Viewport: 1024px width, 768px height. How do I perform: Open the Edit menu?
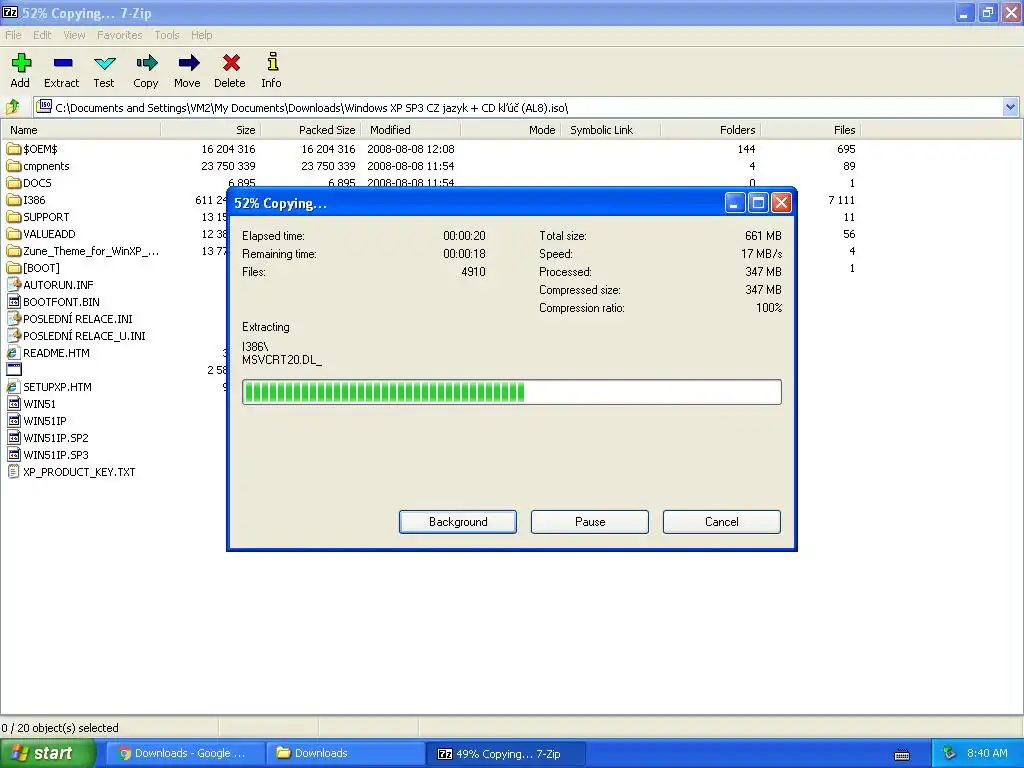(x=42, y=35)
